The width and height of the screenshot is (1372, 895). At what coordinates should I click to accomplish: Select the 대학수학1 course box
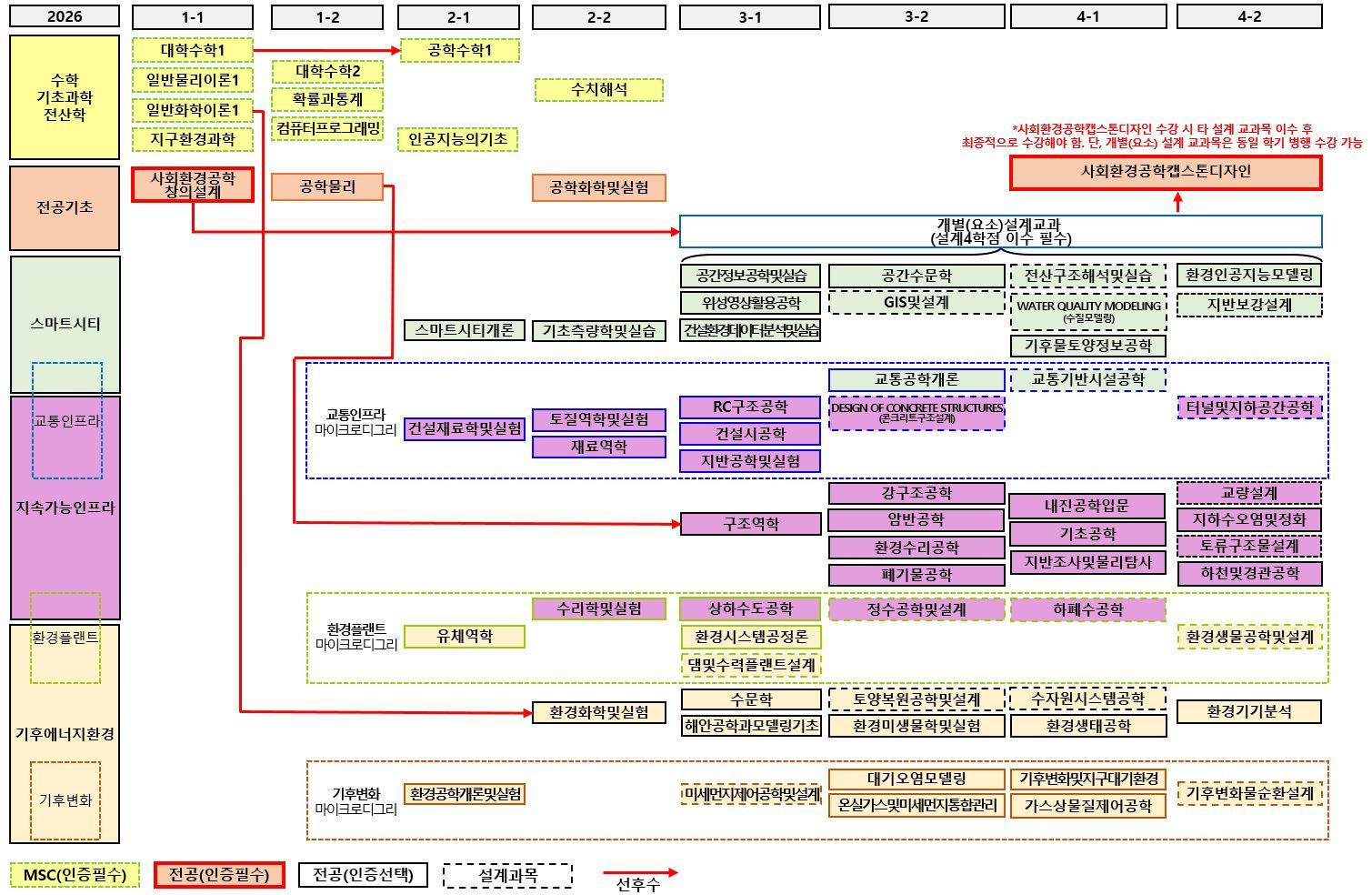coord(193,50)
